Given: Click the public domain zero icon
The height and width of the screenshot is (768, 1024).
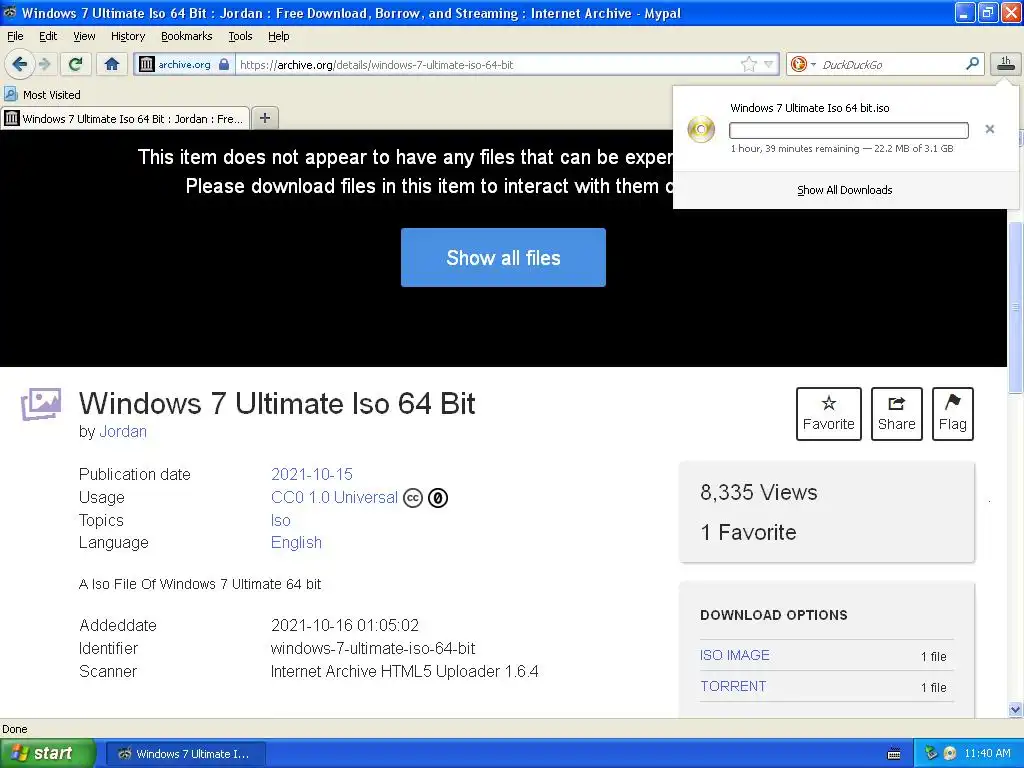Looking at the screenshot, I should (x=438, y=498).
